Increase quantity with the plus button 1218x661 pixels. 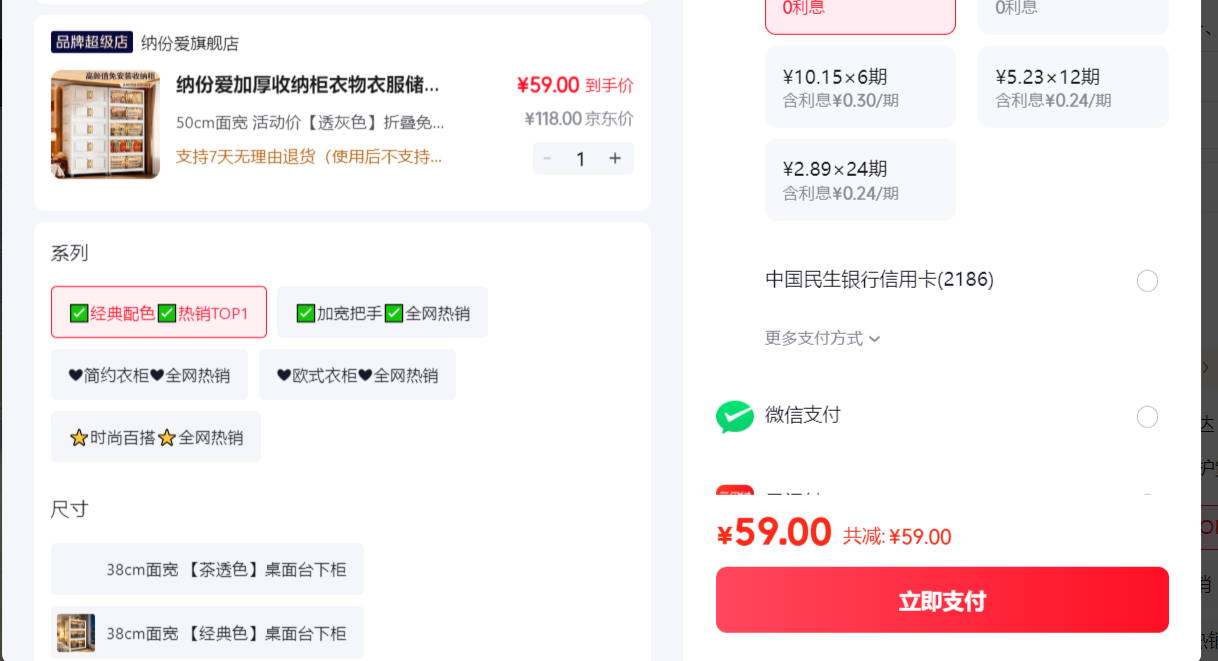pos(615,158)
